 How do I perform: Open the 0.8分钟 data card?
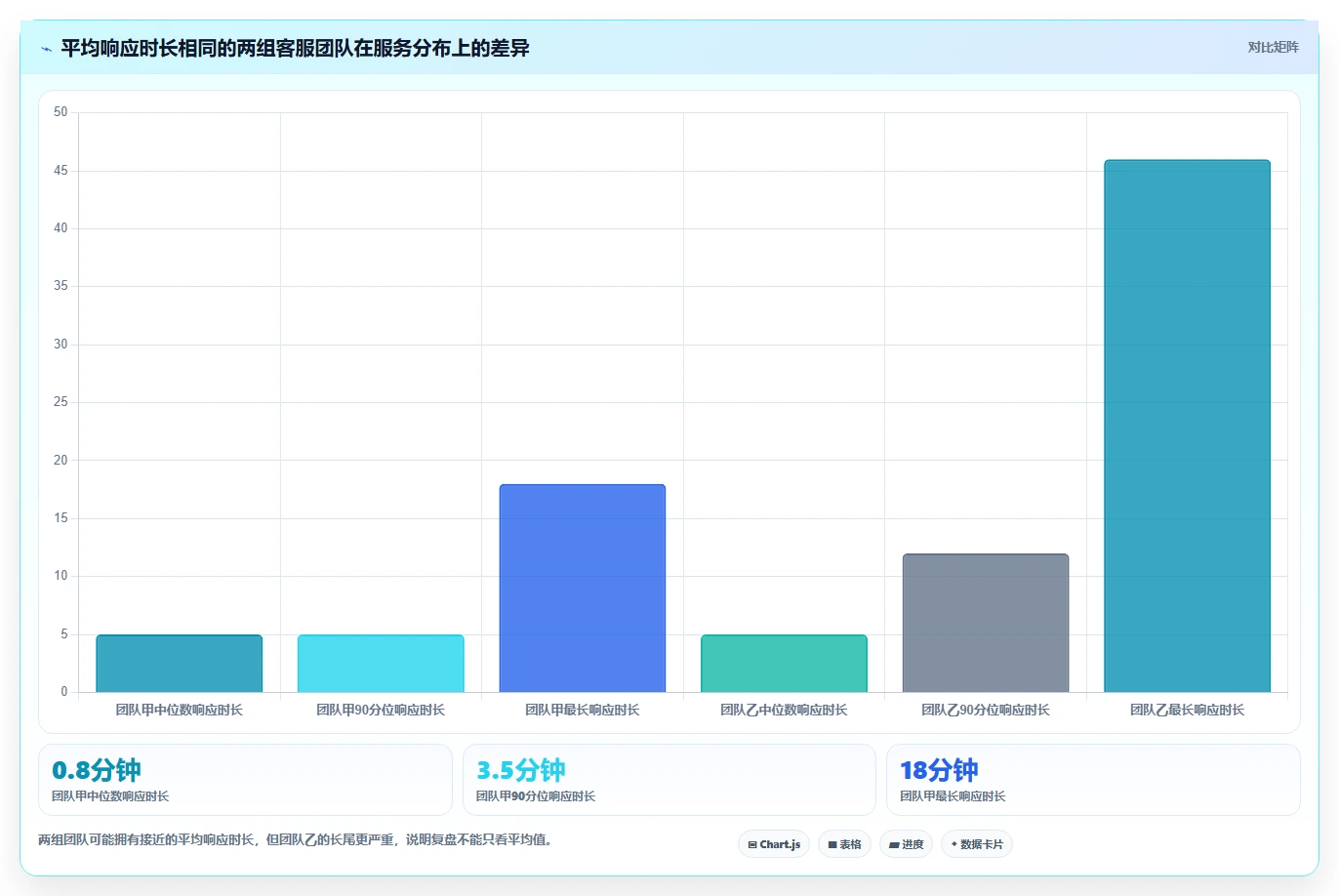click(245, 780)
